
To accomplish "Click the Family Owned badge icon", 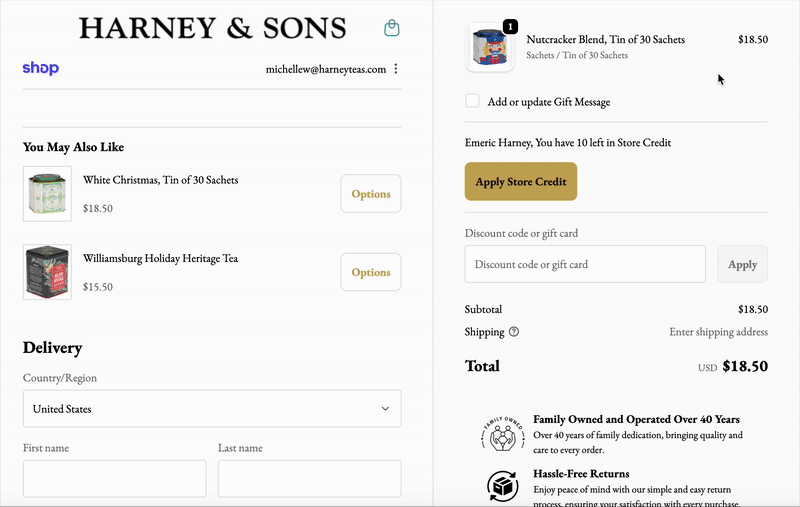I will (502, 435).
